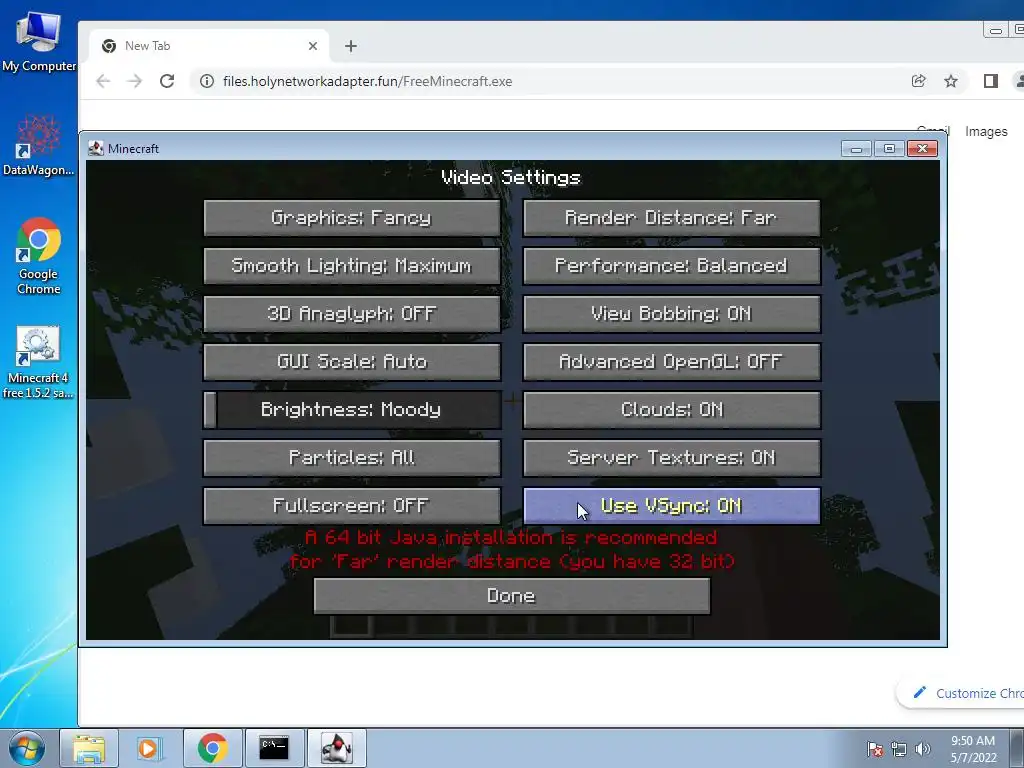Toggle 3D Anaglyph: OFF

point(352,314)
